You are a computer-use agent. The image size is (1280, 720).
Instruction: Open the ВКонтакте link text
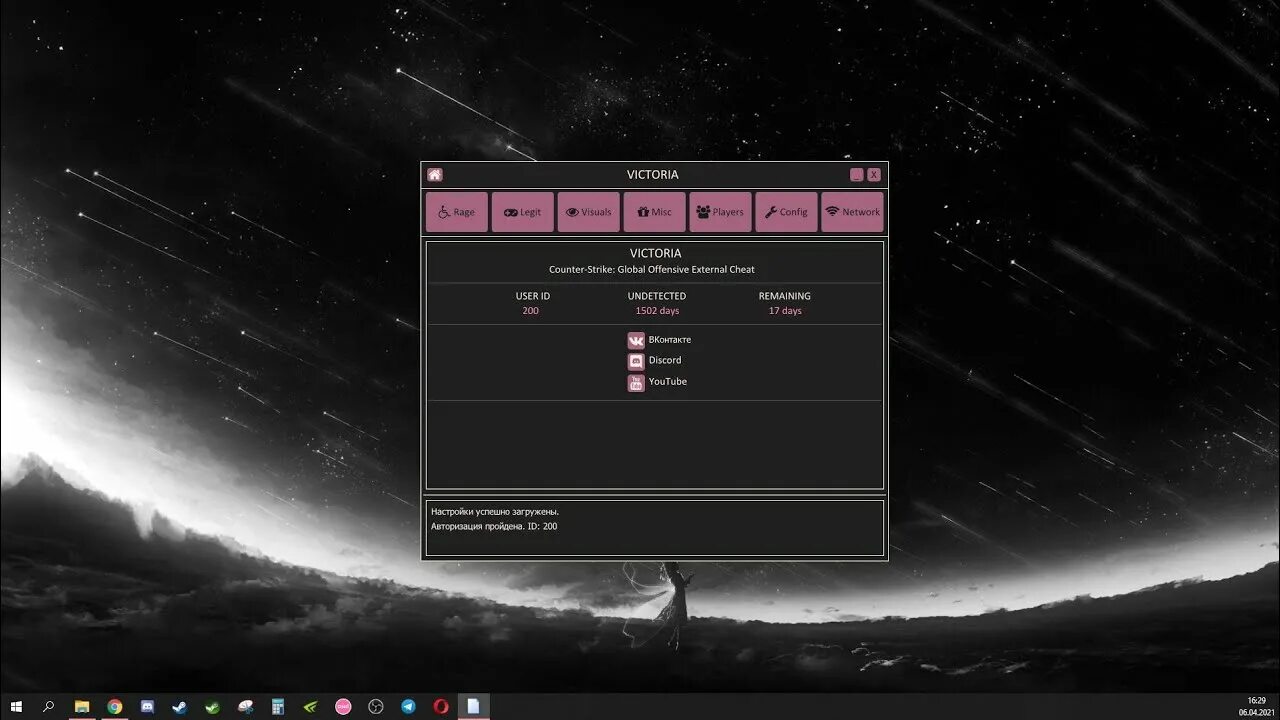pyautogui.click(x=670, y=340)
